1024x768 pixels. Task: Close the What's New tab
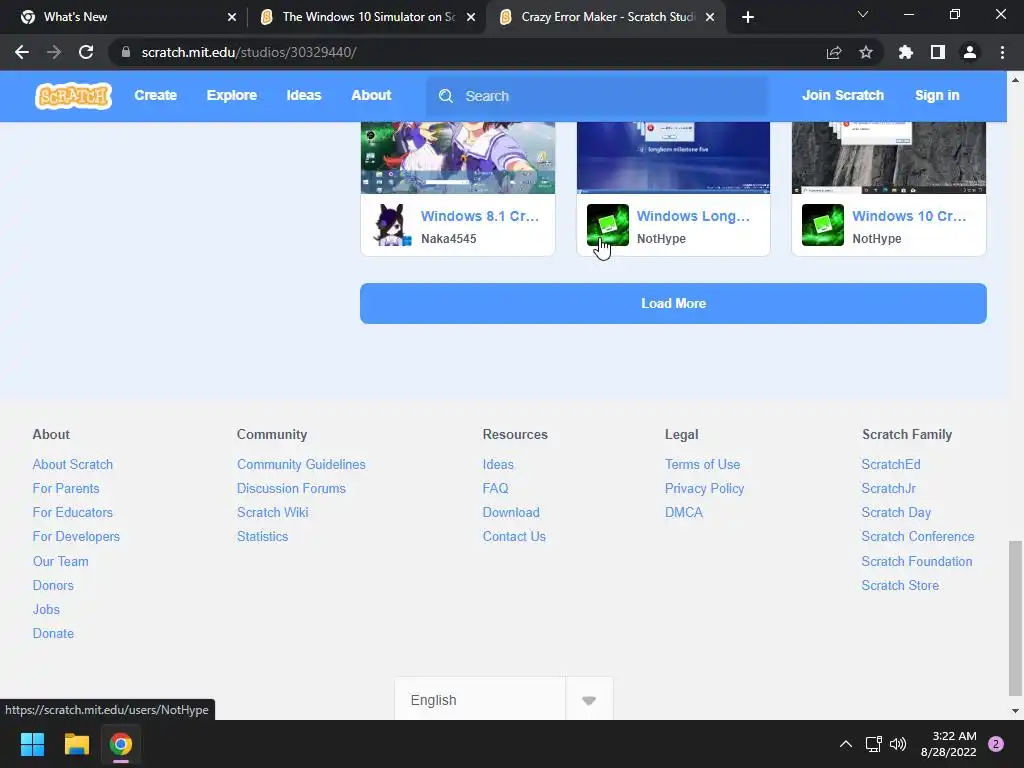pos(232,17)
